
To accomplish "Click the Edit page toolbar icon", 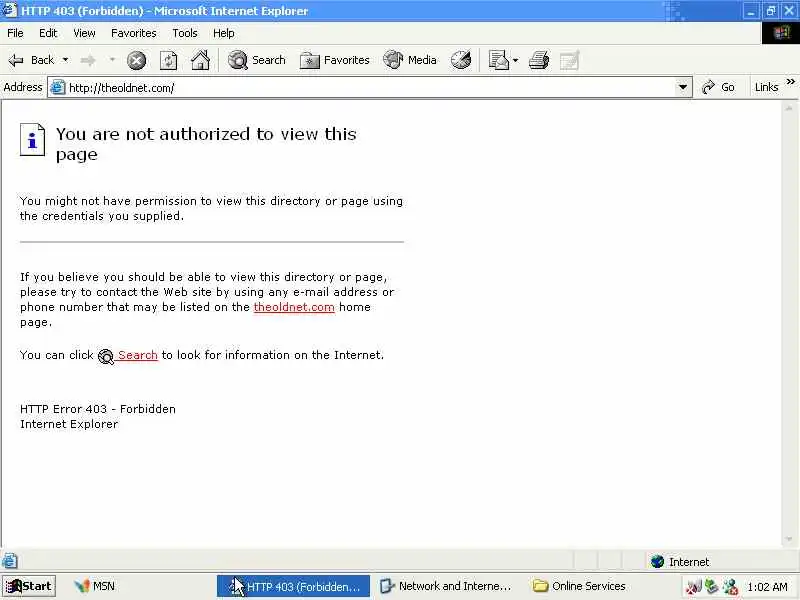I will click(569, 60).
